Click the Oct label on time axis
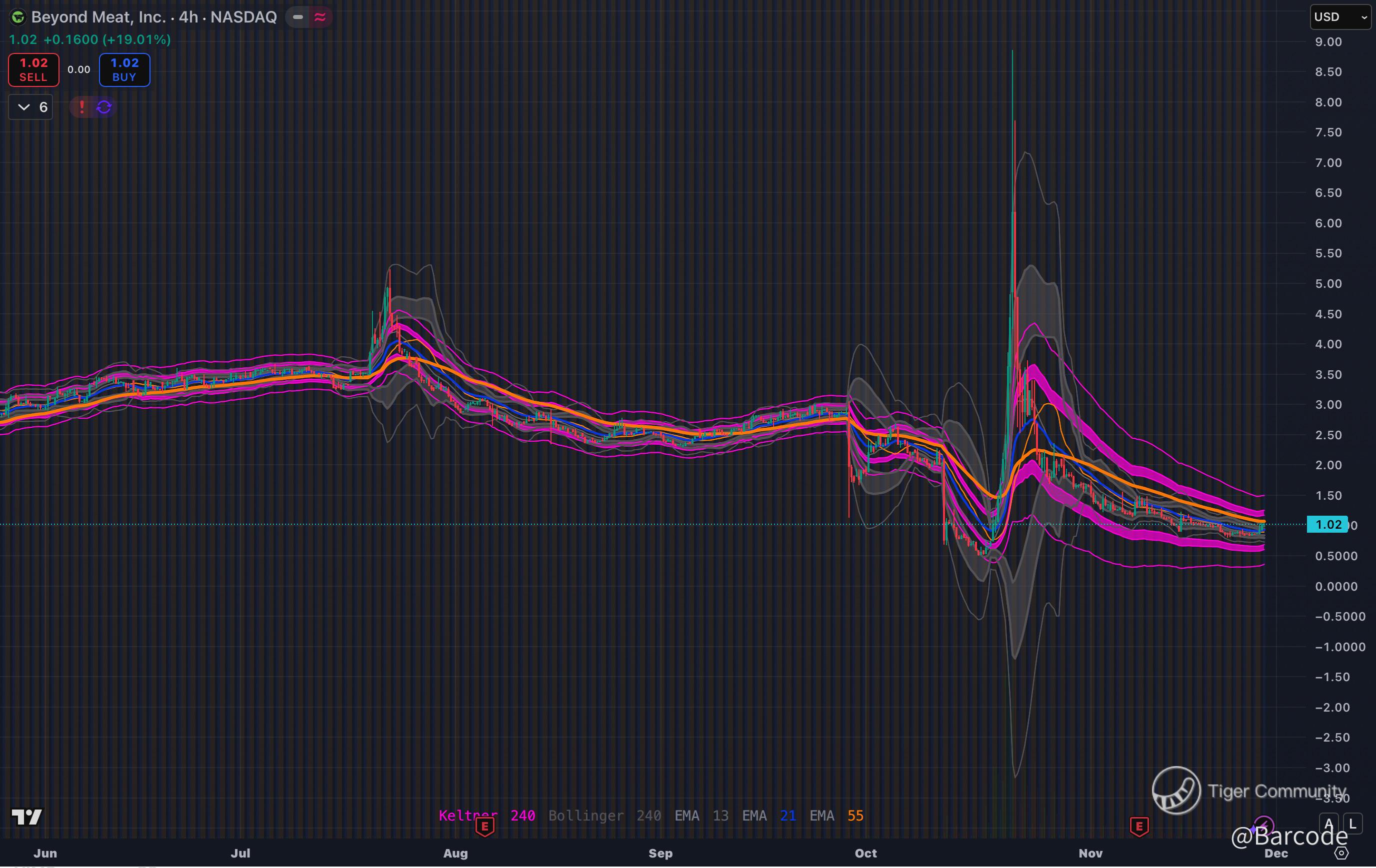The width and height of the screenshot is (1376, 868). tap(865, 853)
